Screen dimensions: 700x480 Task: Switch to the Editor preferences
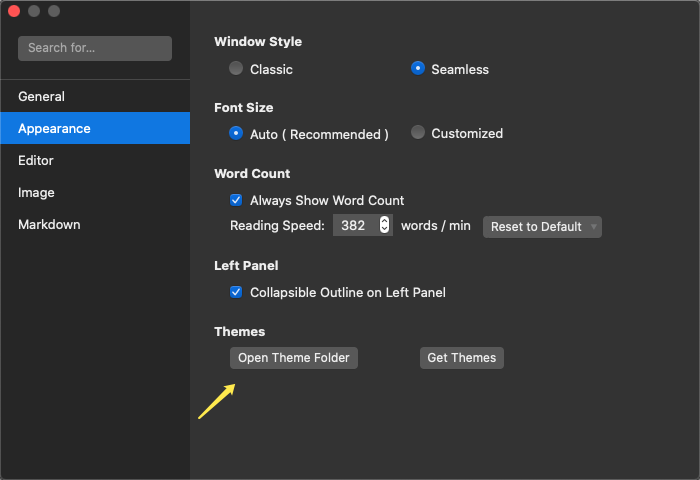tap(36, 161)
